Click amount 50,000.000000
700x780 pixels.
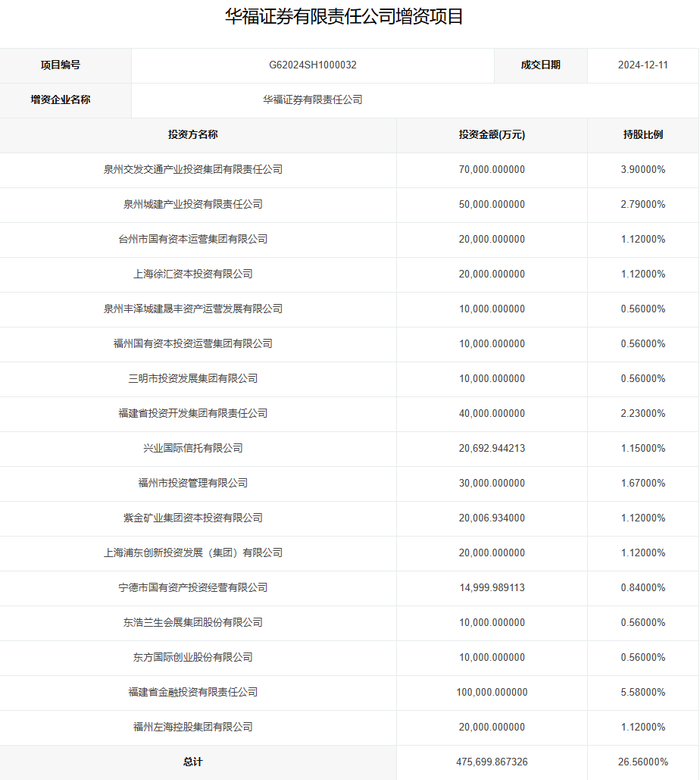pyautogui.click(x=492, y=204)
